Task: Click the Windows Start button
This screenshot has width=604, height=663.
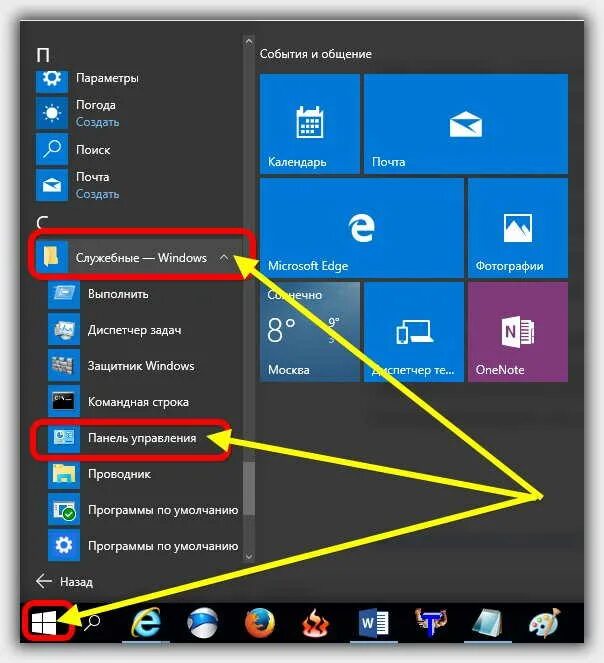Action: [44, 623]
